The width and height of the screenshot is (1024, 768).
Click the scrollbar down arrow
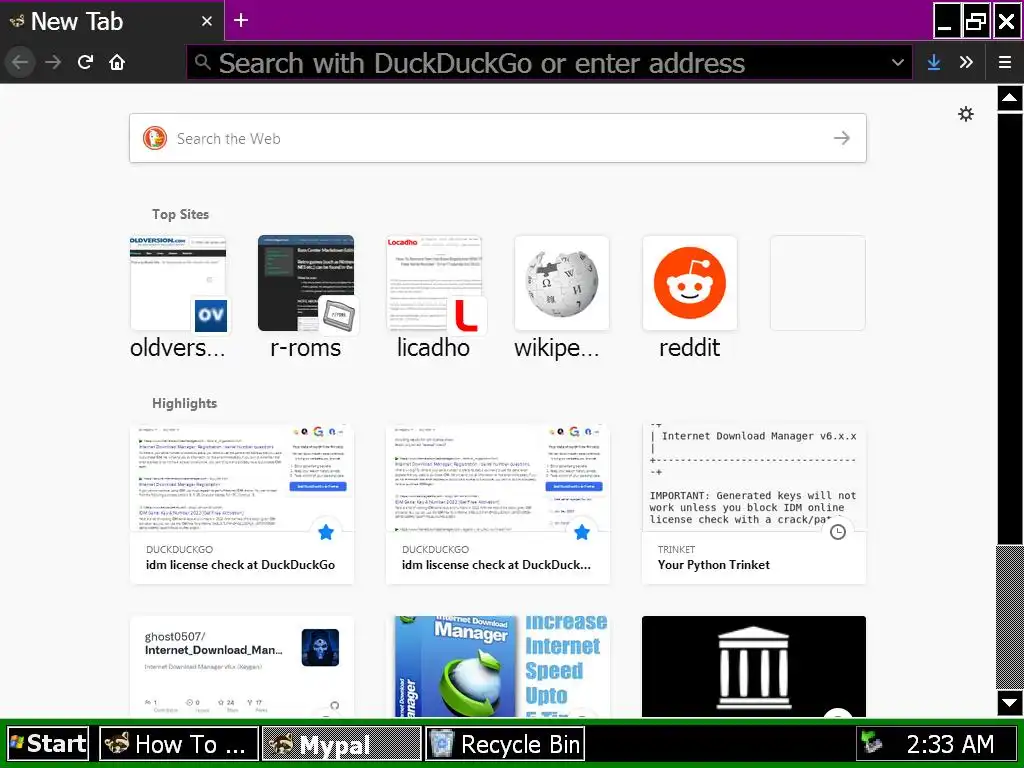coord(1010,703)
